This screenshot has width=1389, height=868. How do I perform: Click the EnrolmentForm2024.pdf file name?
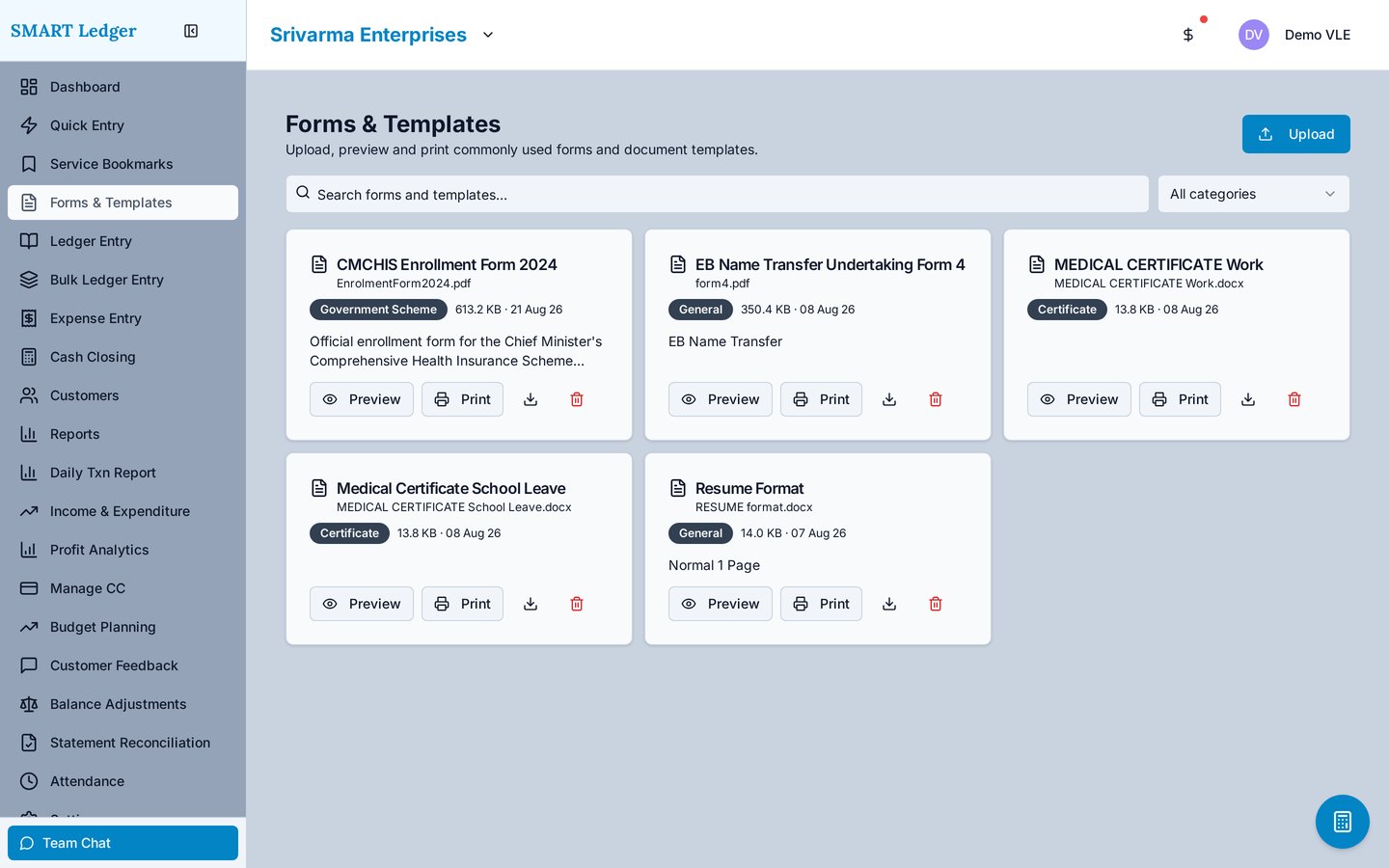403,284
